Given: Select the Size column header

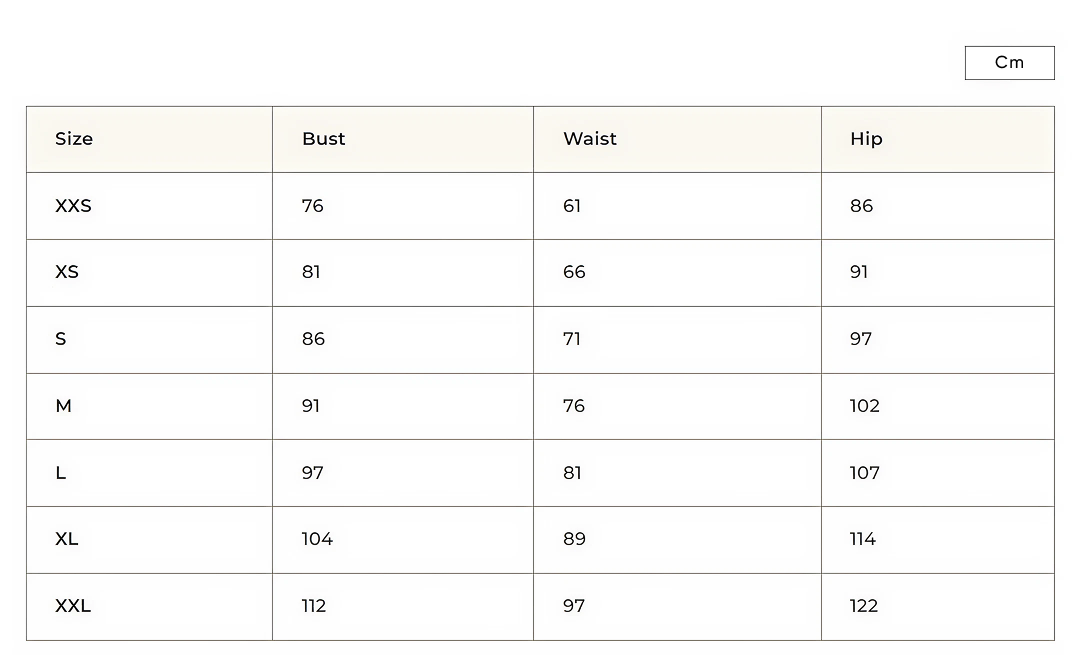Looking at the screenshot, I should [x=74, y=139].
